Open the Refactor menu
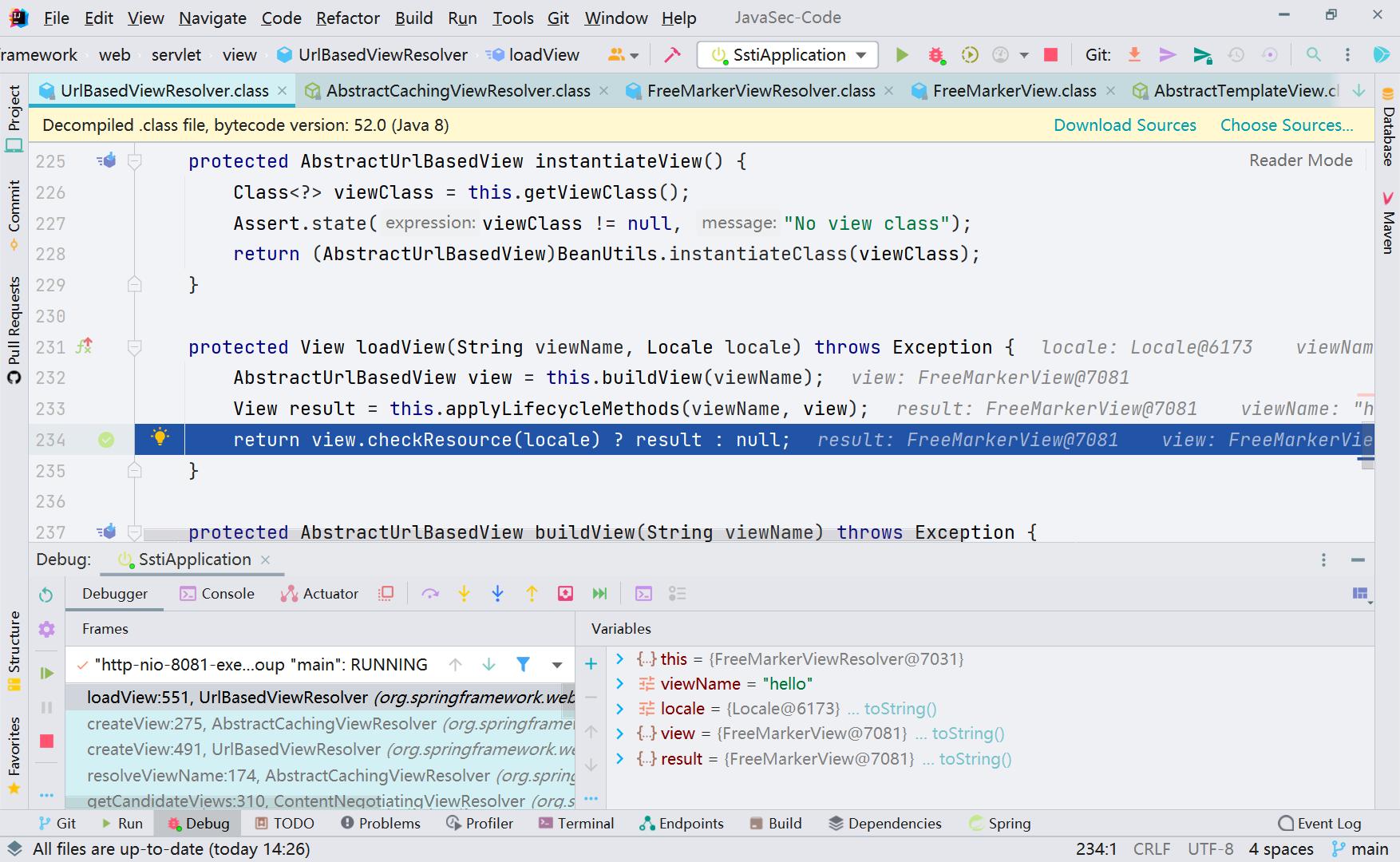 pos(347,18)
